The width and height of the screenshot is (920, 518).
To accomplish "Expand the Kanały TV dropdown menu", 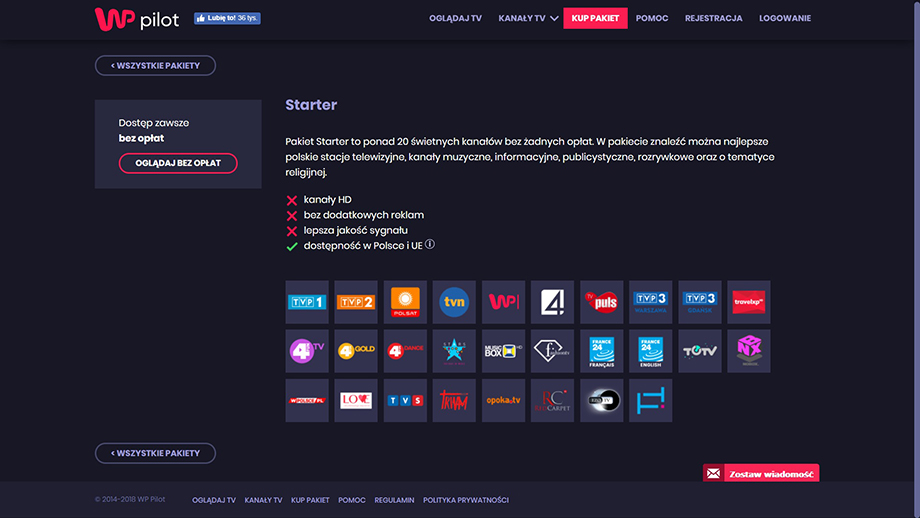I will pos(528,18).
